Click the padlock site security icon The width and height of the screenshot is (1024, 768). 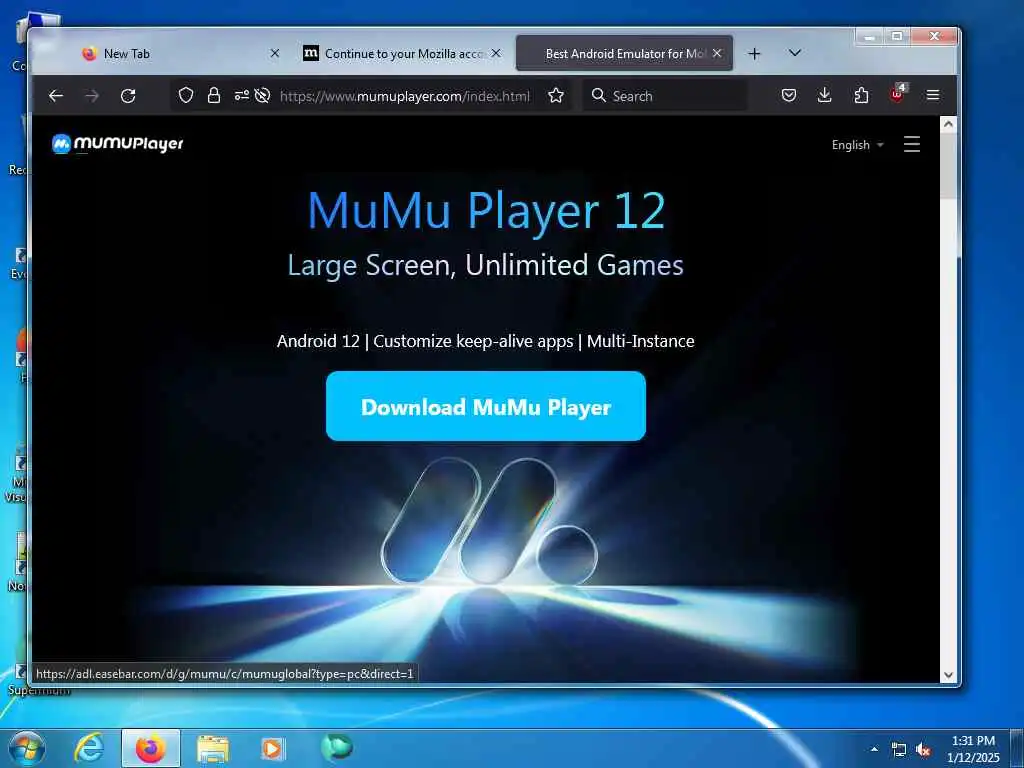tap(214, 95)
